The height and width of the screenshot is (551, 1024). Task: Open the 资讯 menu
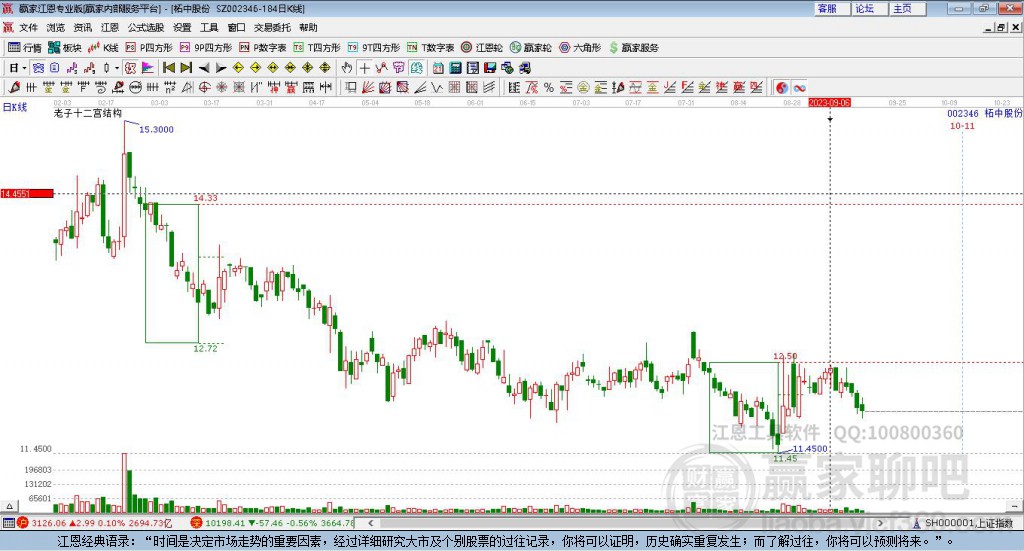click(x=82, y=27)
